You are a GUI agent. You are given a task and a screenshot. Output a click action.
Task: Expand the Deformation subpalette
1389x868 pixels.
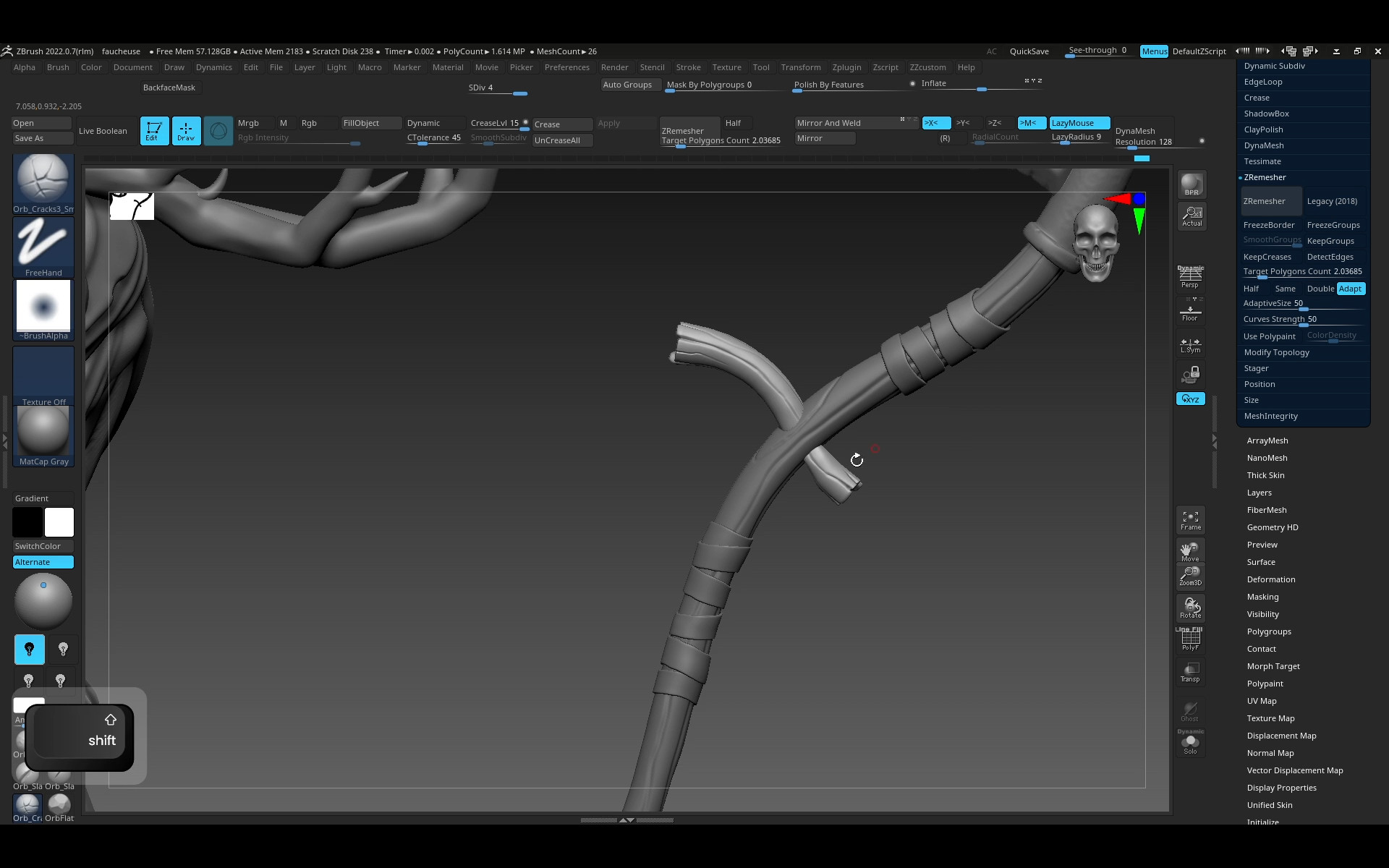click(x=1270, y=579)
